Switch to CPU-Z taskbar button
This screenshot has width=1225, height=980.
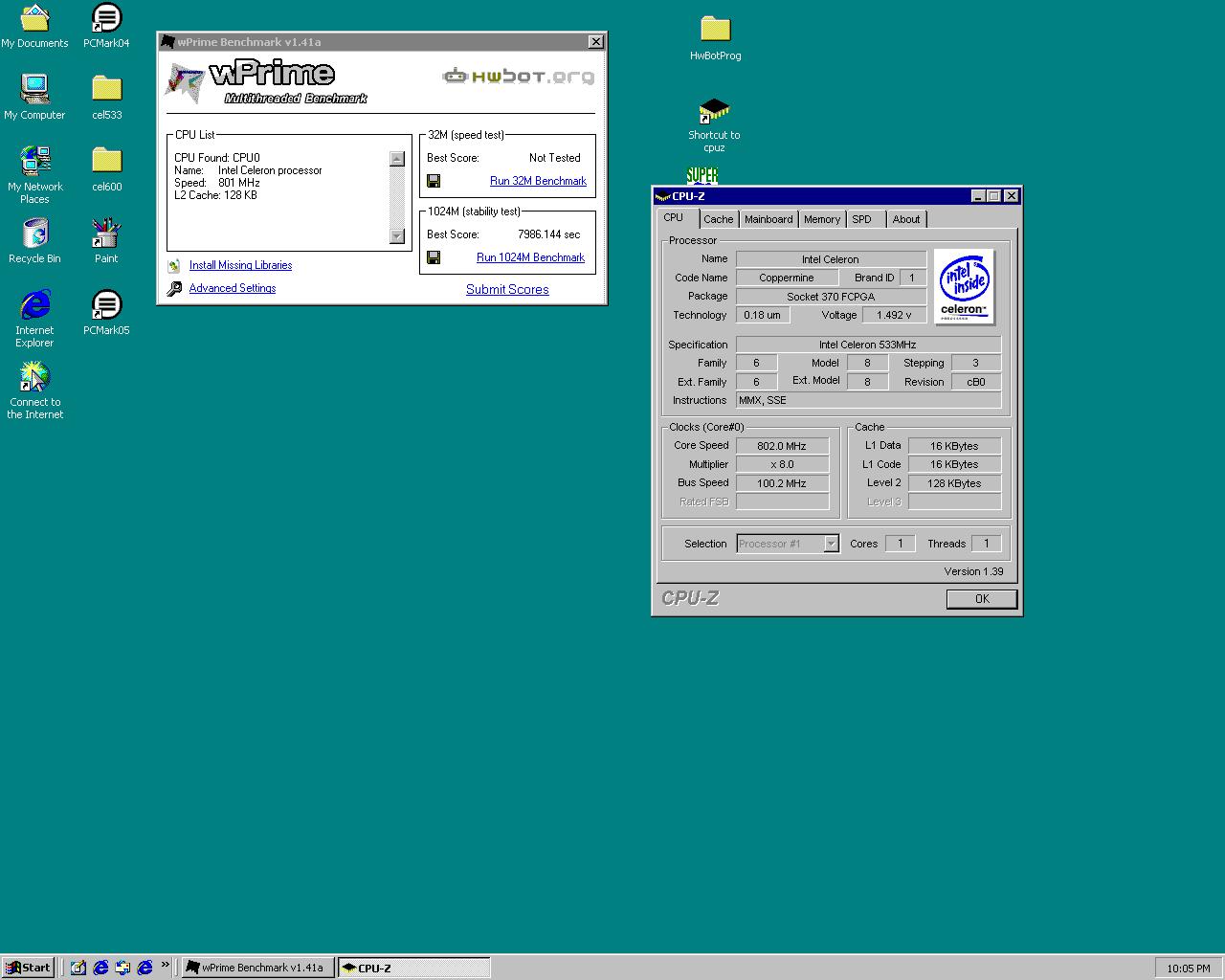tap(413, 968)
